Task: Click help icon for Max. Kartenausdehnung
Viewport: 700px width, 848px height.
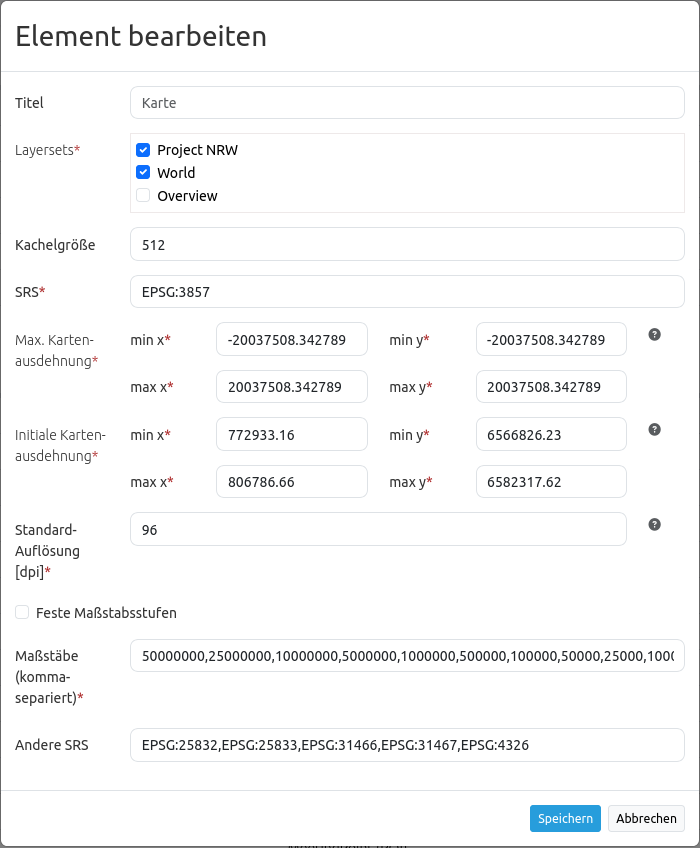Action: (655, 334)
